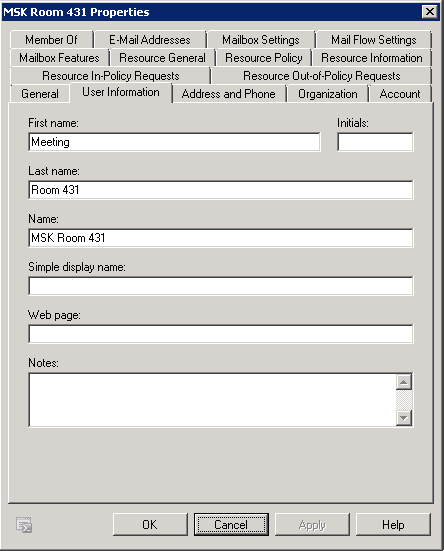Click the Notes scrollbar down arrow
The width and height of the screenshot is (444, 551).
(x=404, y=418)
